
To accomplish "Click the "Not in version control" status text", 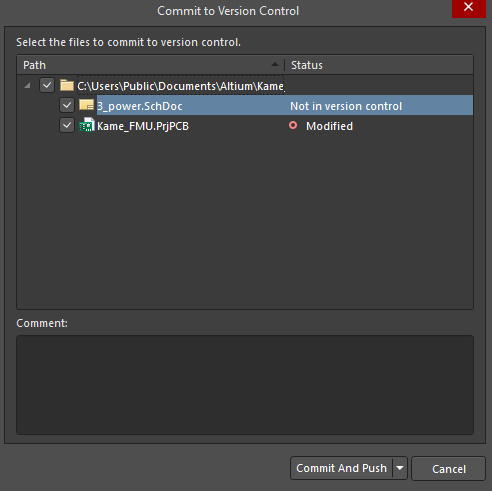I will click(x=346, y=106).
